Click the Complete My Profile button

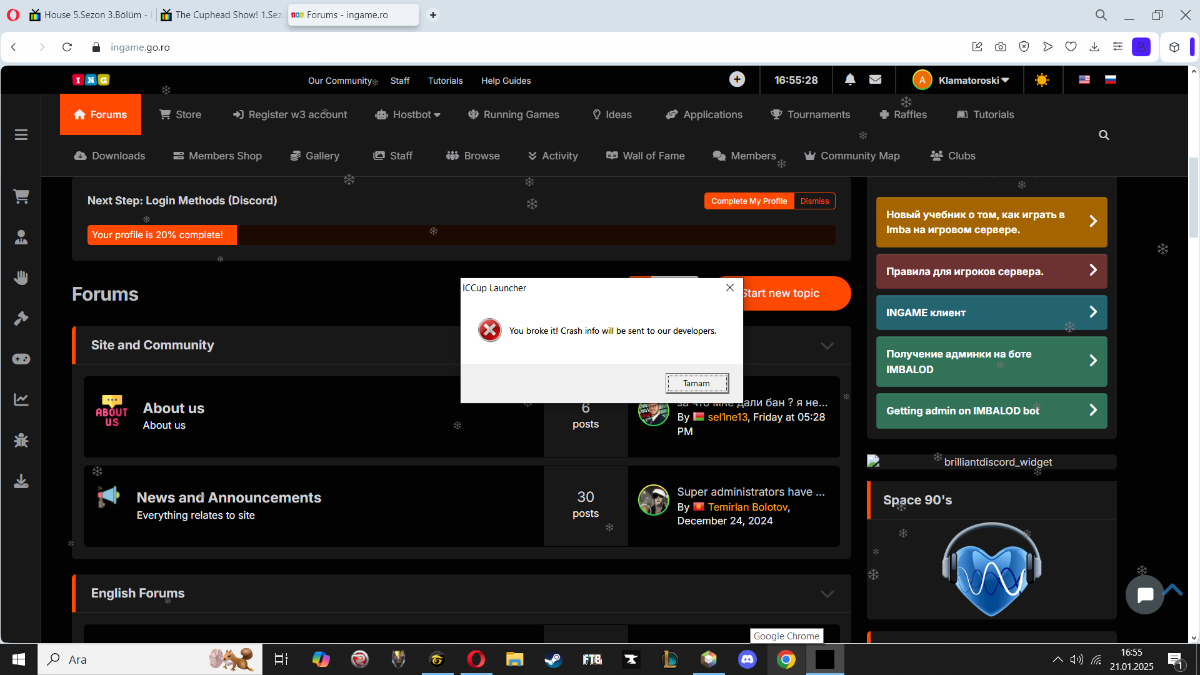[x=749, y=201]
